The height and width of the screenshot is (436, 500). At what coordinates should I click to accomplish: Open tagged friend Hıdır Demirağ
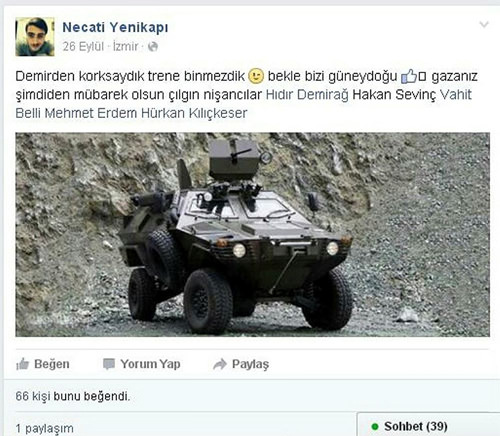pos(307,95)
